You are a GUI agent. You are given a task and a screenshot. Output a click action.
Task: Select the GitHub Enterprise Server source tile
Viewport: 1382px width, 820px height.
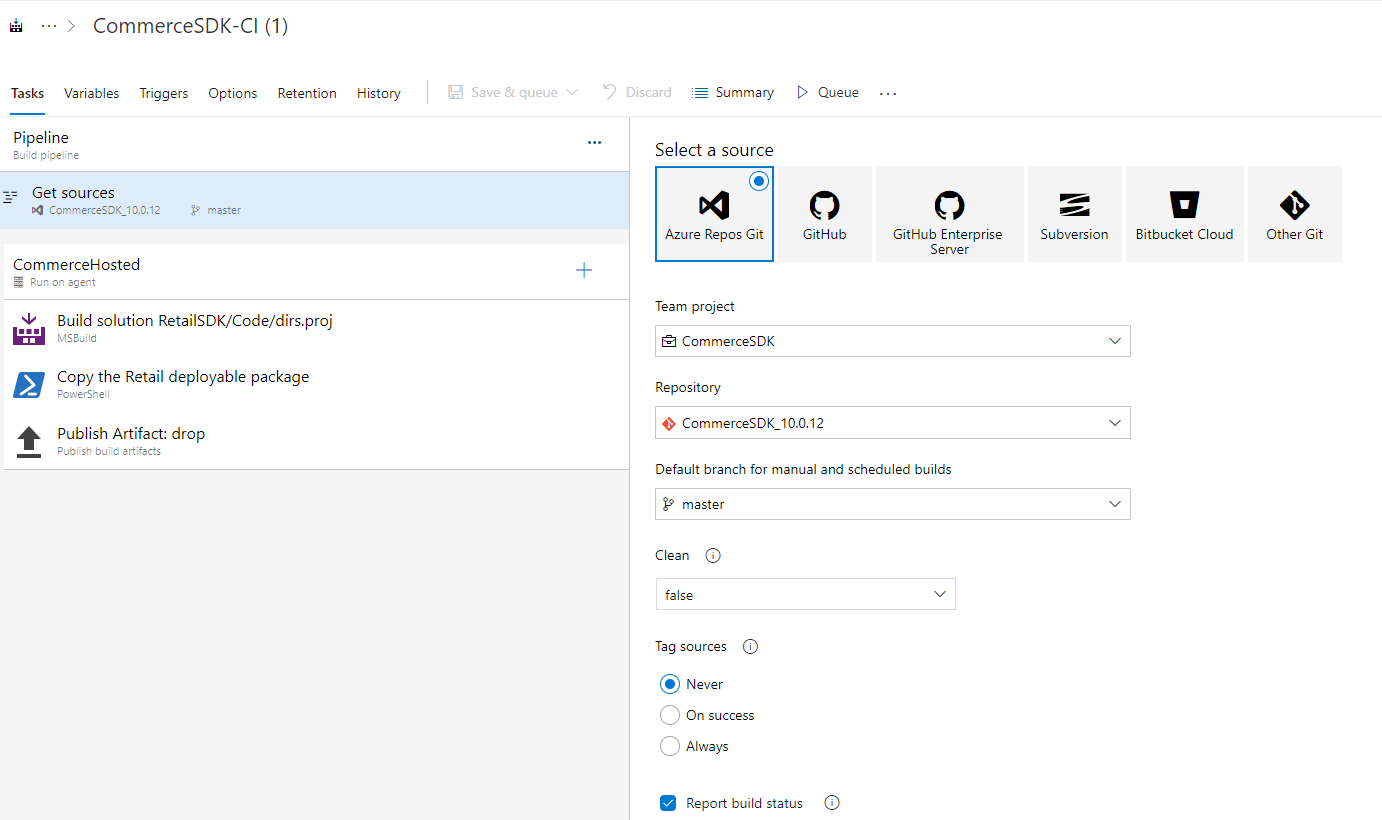[949, 214]
